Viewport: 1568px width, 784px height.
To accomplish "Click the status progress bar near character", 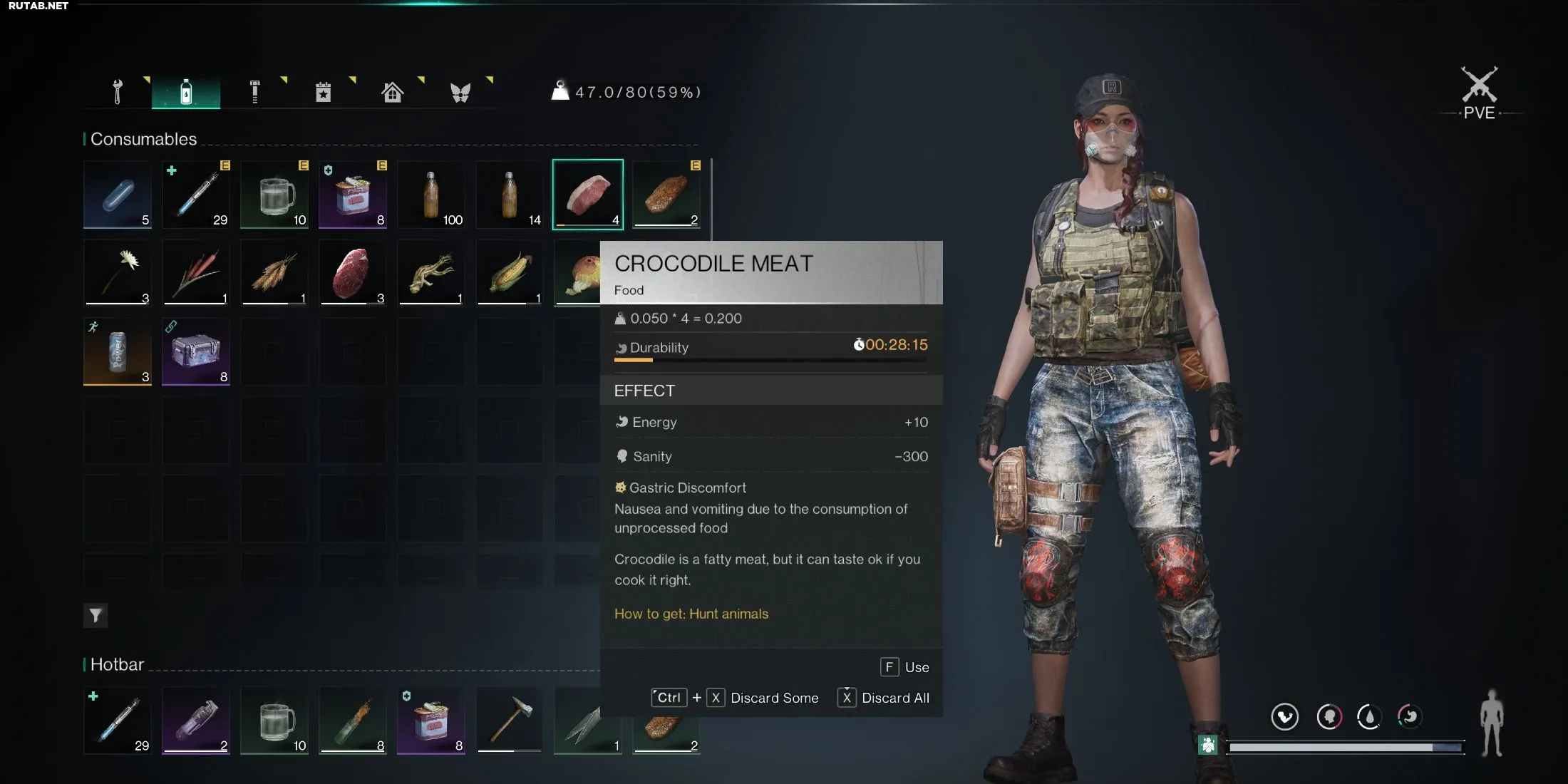I will tap(1346, 747).
